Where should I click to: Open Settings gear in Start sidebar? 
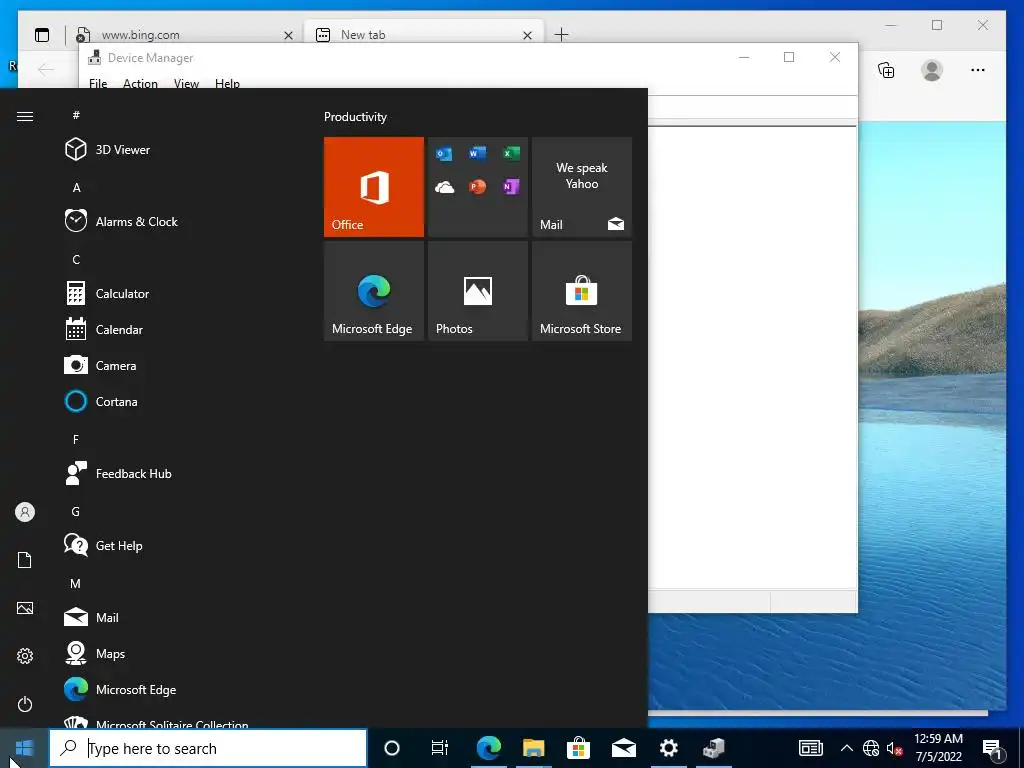tap(25, 656)
